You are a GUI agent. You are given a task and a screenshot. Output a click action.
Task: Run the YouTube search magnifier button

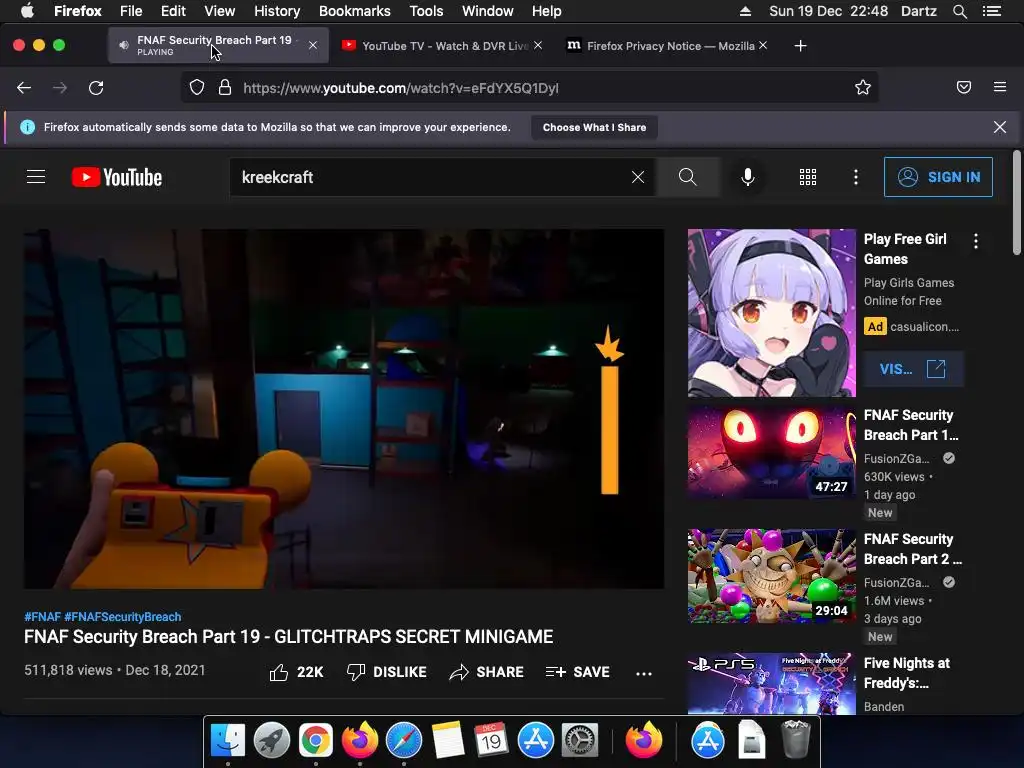(687, 177)
